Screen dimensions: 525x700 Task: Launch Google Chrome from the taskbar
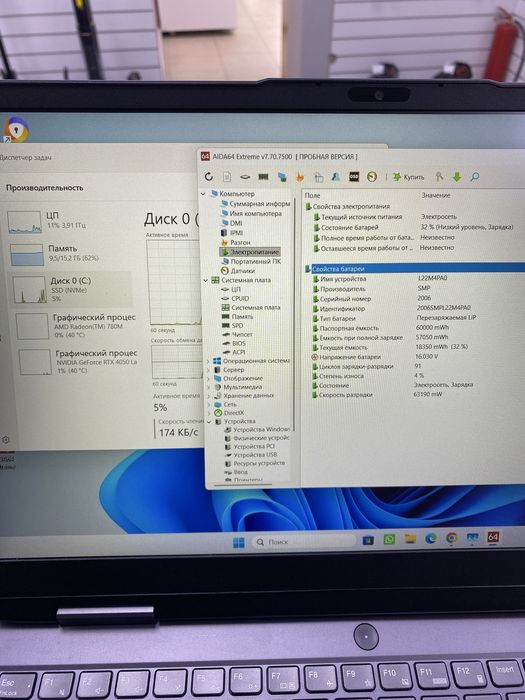tap(451, 538)
